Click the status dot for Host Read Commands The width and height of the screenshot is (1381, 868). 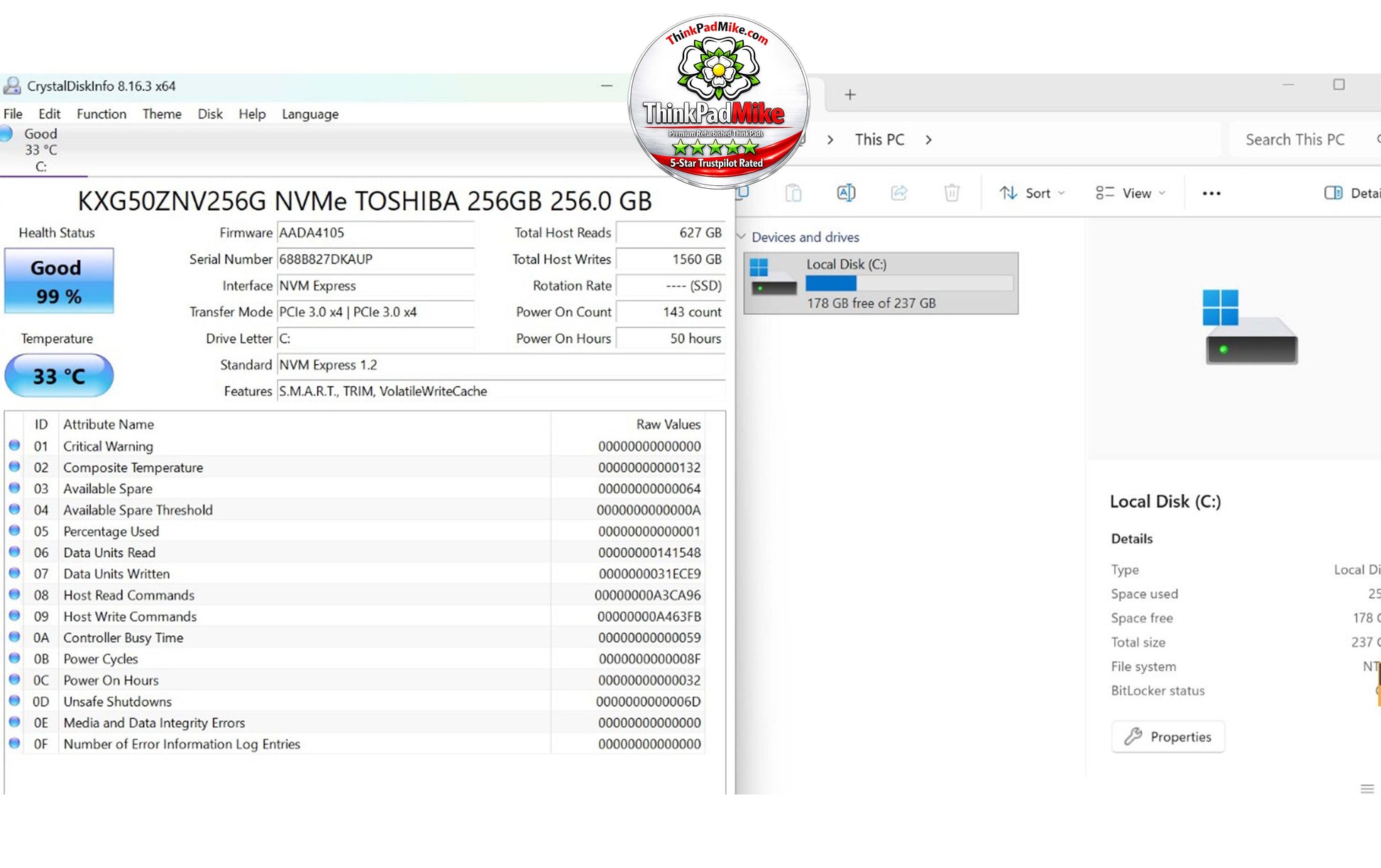[14, 595]
